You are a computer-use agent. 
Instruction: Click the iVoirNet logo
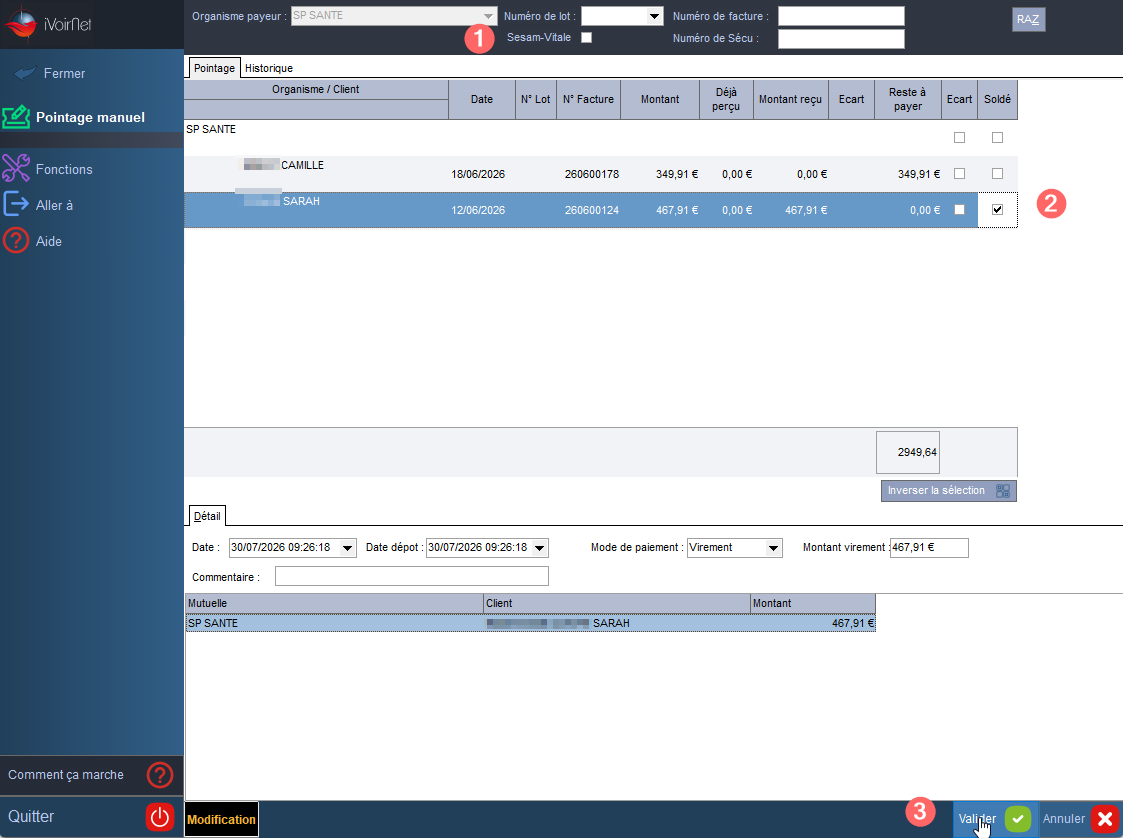pyautogui.click(x=47, y=23)
